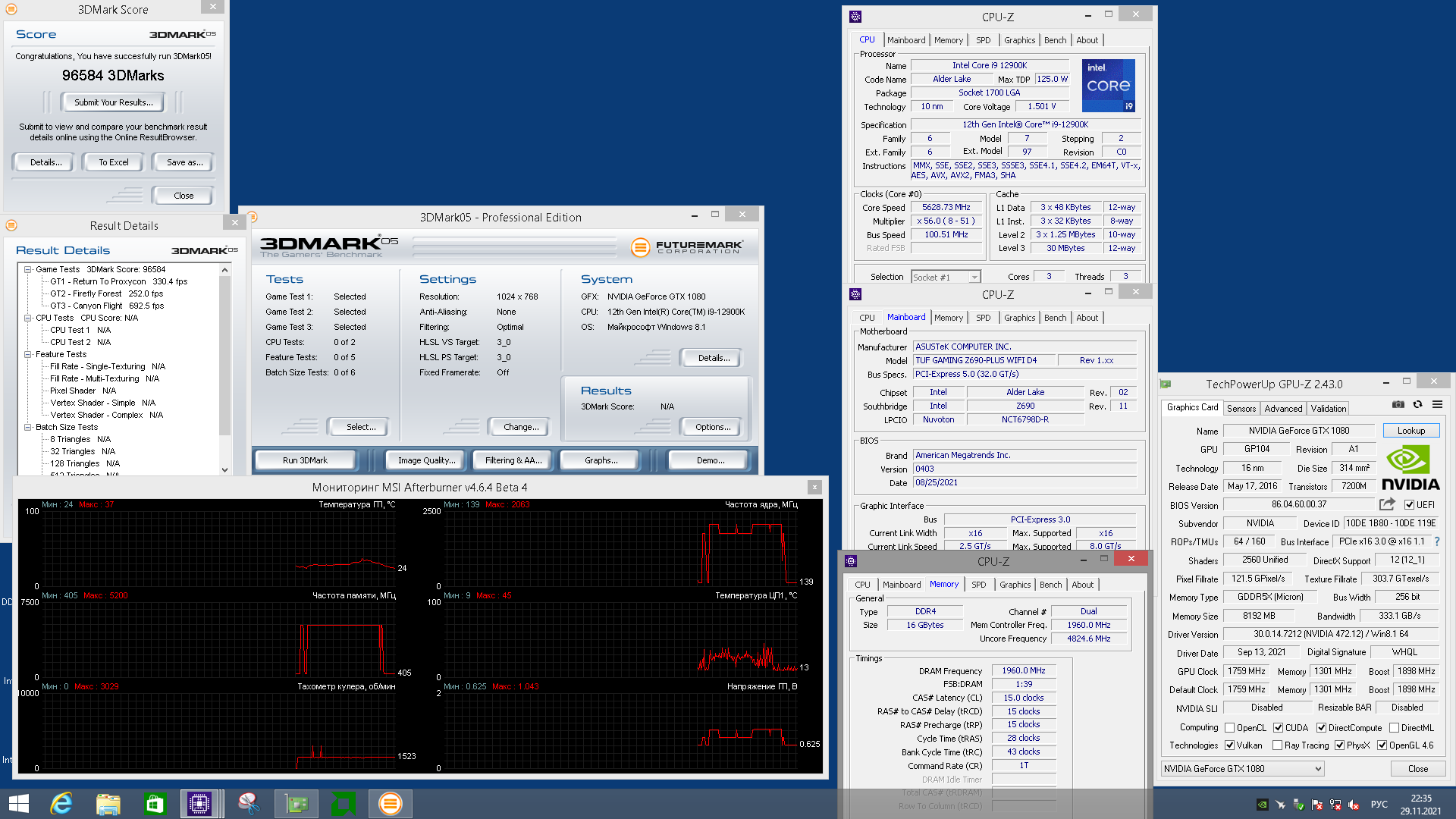Open Validation tab in GPU-Z
Screen dimensions: 1456x819
(1328, 408)
